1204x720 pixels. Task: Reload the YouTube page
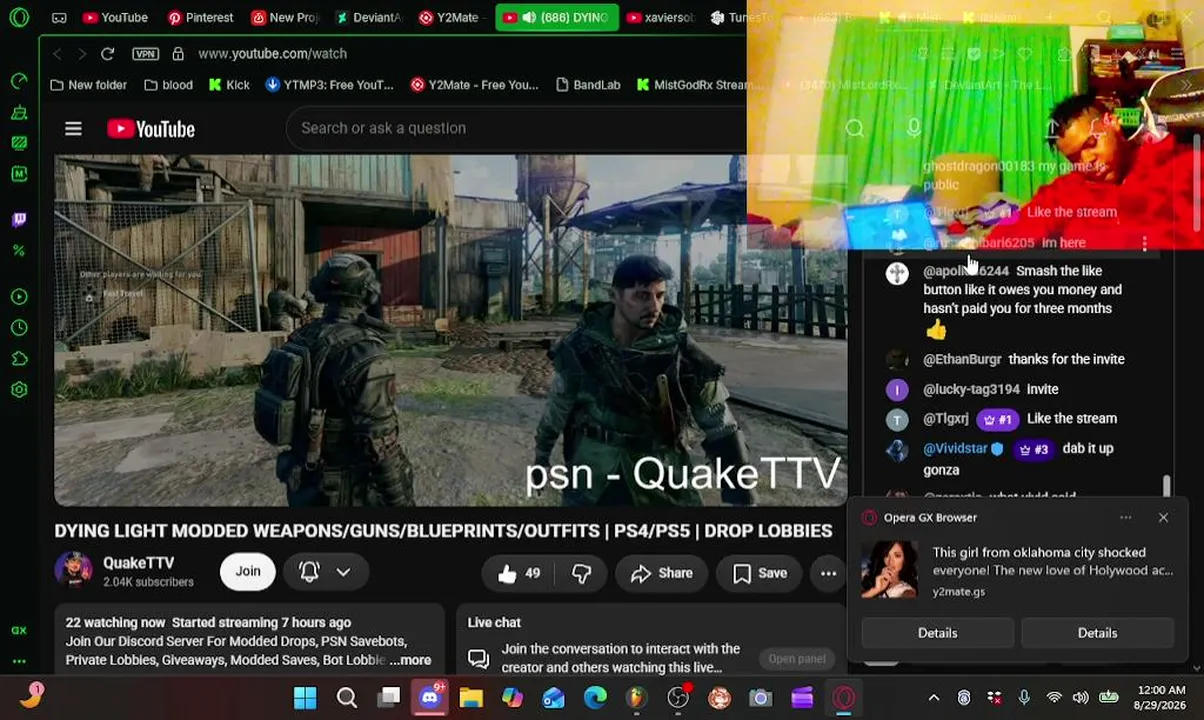coord(107,53)
